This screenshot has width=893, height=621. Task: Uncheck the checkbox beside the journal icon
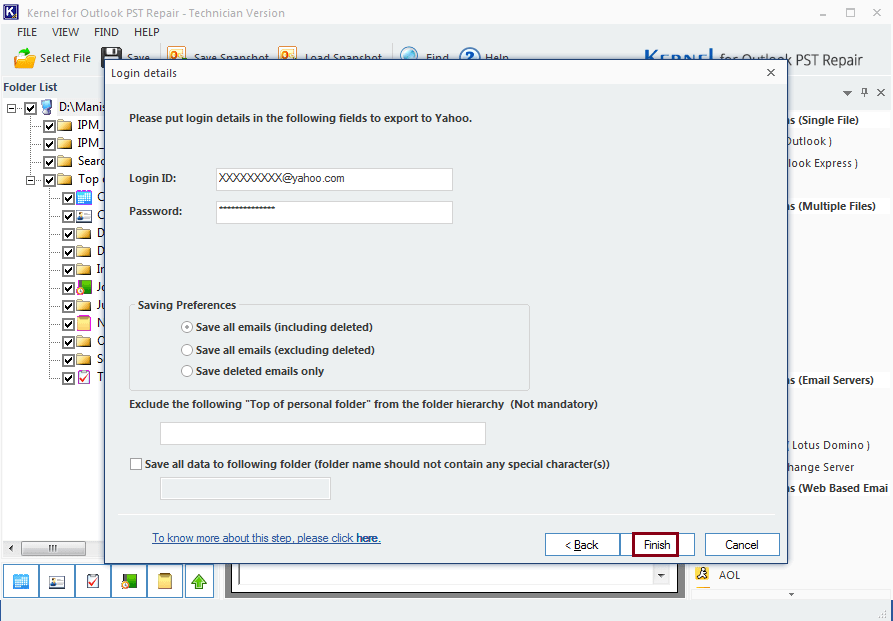click(68, 288)
